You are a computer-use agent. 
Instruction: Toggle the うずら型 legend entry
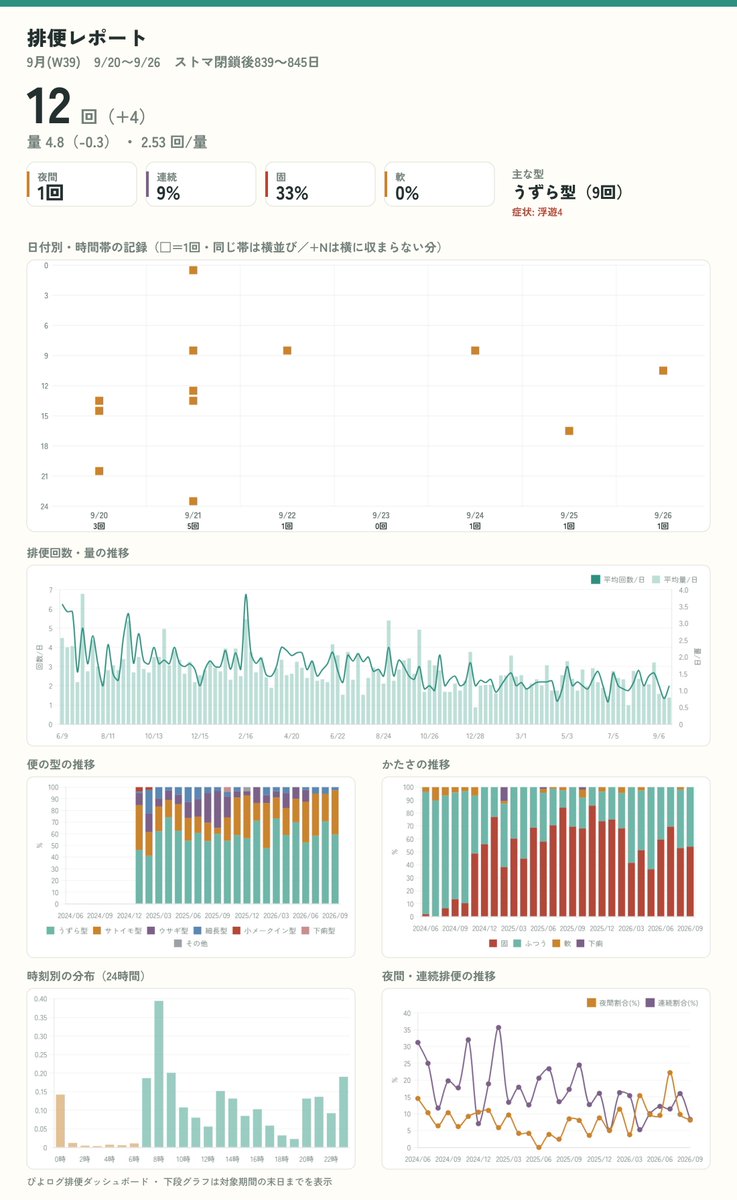[x=66, y=930]
